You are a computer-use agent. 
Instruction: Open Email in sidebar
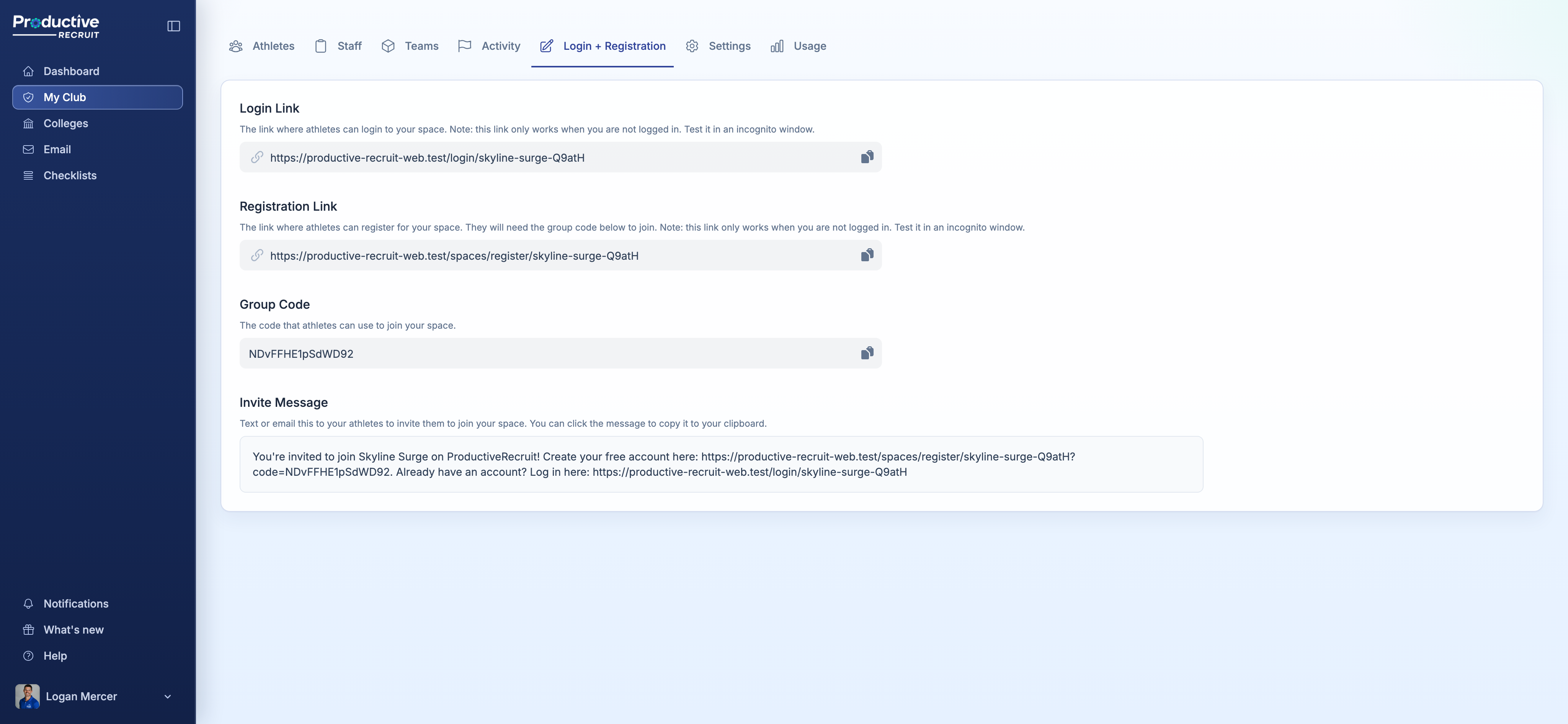coord(97,150)
